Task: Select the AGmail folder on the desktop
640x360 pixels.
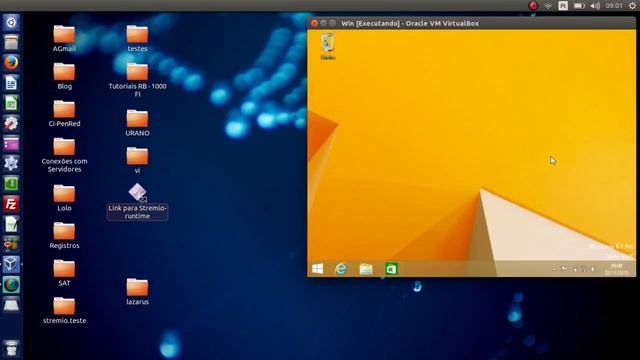Action: [64, 38]
